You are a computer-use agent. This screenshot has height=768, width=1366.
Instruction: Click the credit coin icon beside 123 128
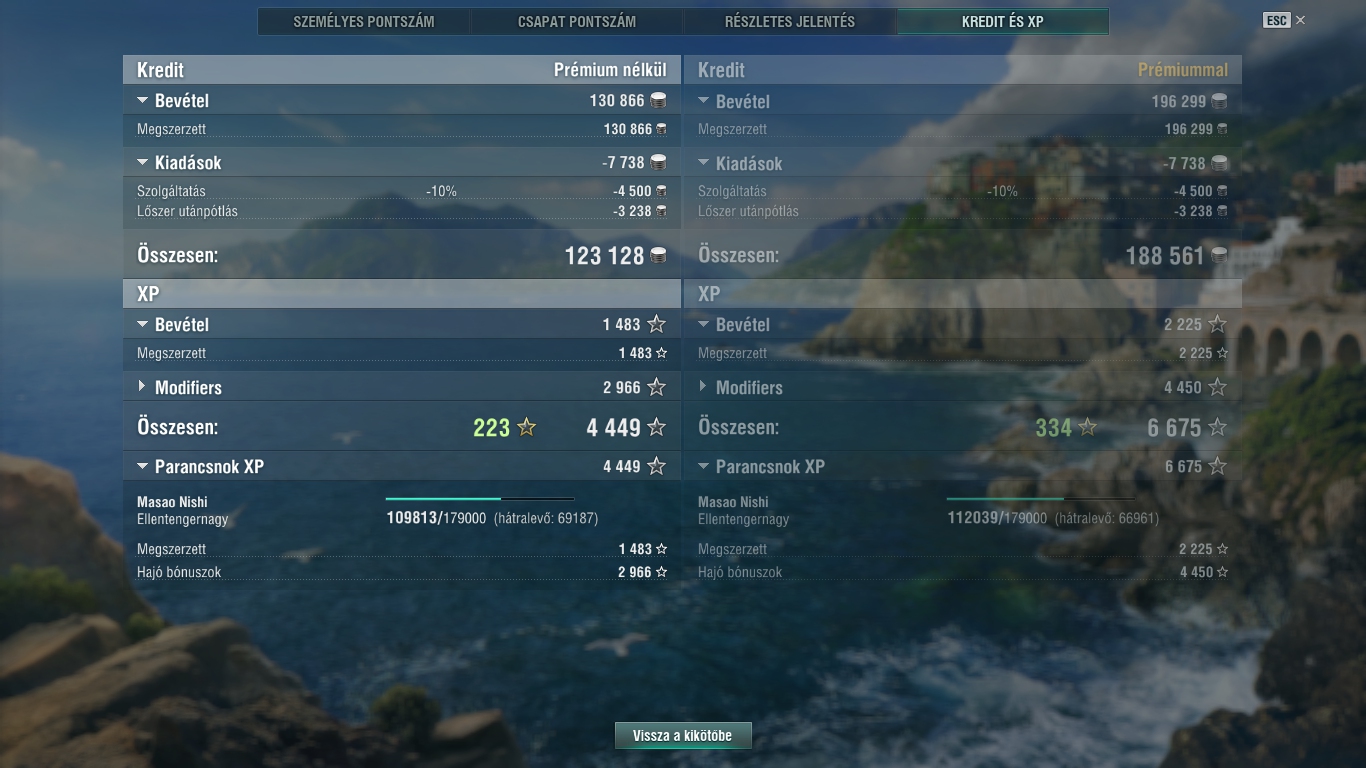[x=658, y=256]
